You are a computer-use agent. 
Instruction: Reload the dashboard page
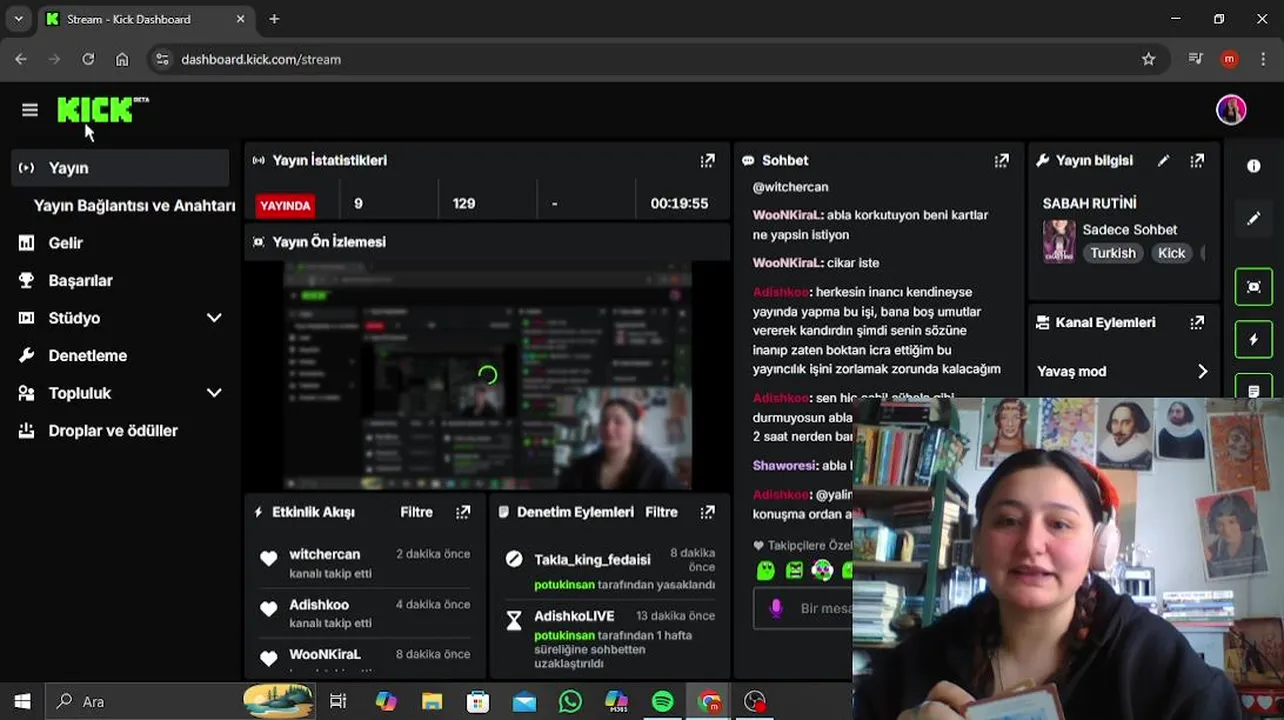[88, 59]
